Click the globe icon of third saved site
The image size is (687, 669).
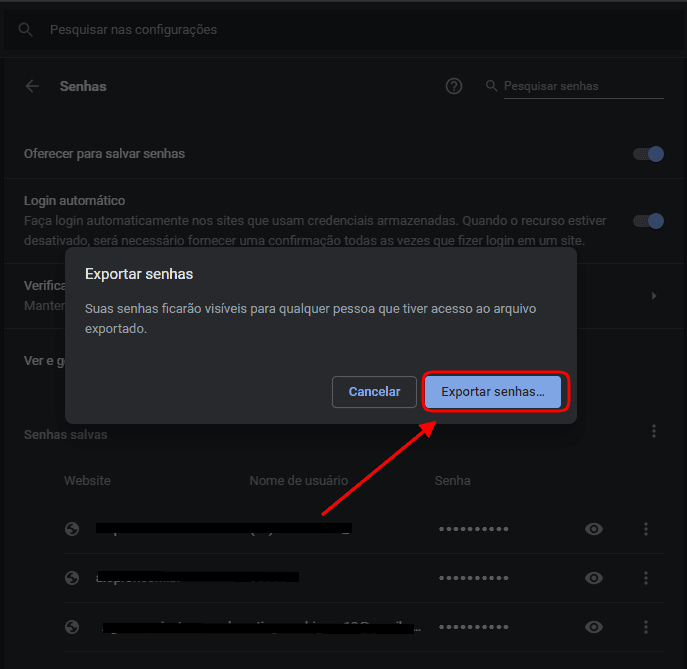72,627
